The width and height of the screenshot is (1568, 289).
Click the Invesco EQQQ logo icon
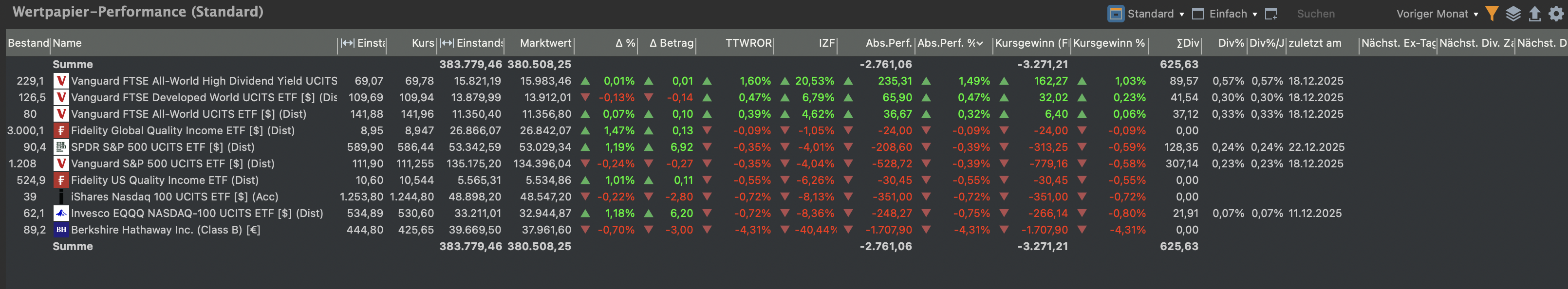61,214
